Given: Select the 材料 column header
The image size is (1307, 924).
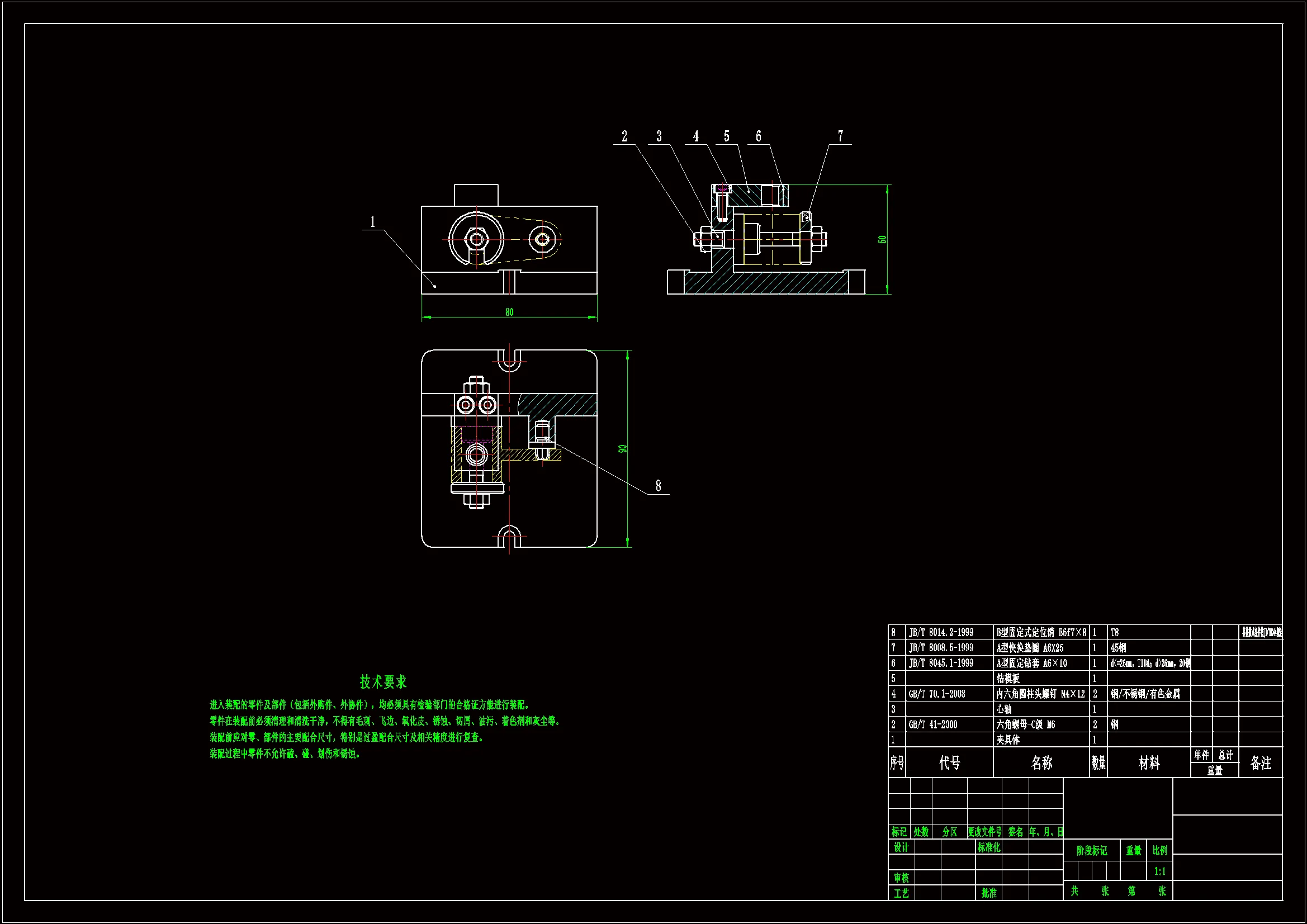Looking at the screenshot, I should tap(1148, 762).
